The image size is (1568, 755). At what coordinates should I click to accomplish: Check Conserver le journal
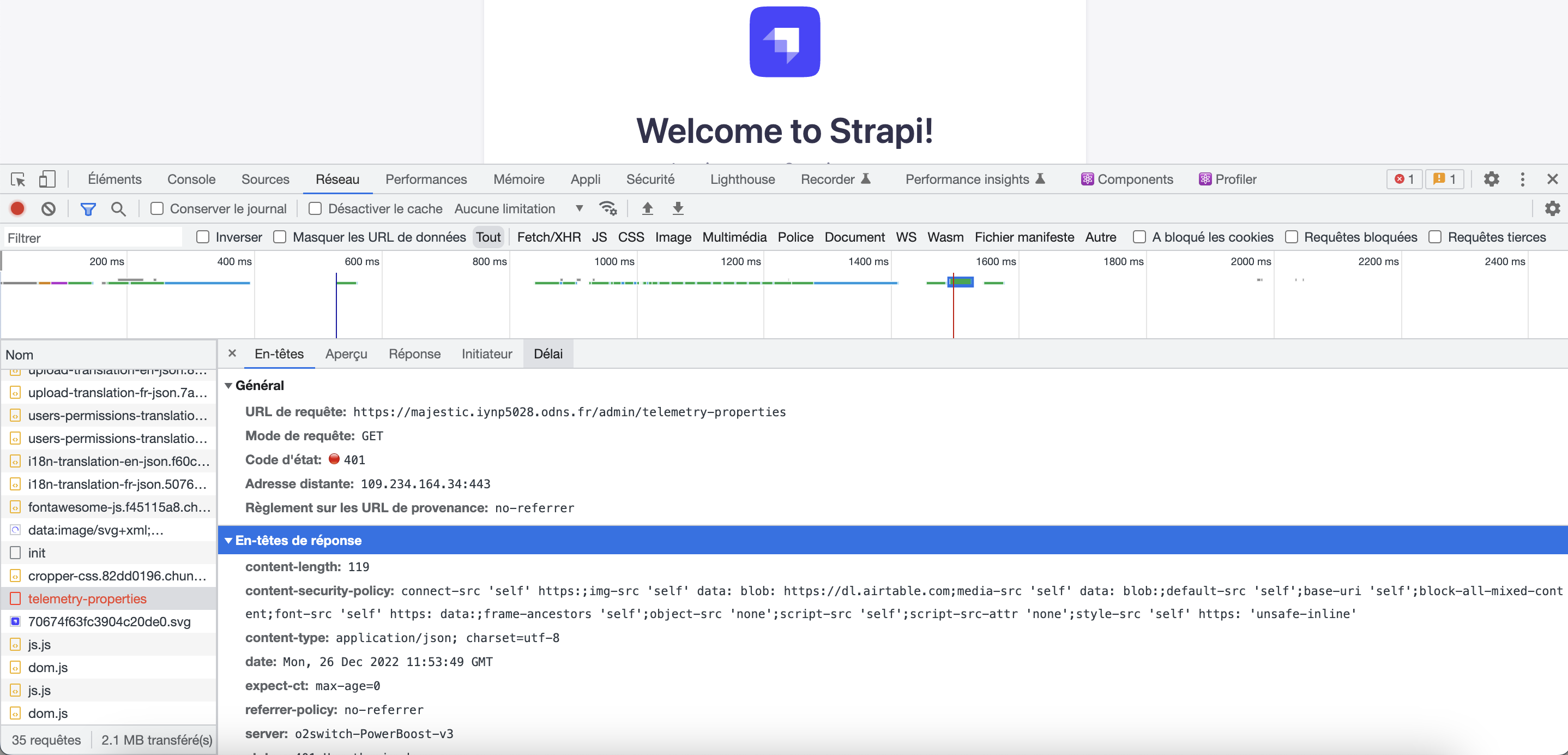(x=157, y=208)
